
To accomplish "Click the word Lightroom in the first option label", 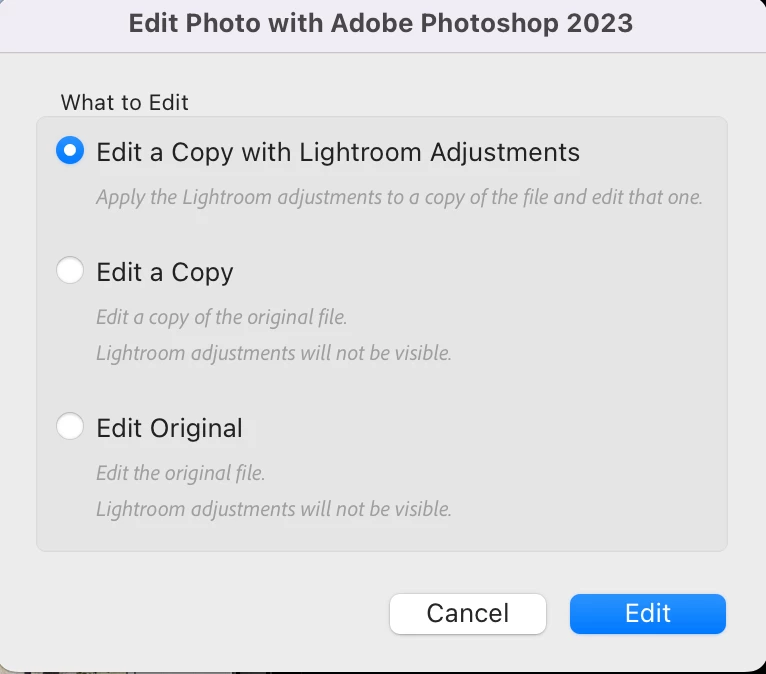I will click(362, 152).
